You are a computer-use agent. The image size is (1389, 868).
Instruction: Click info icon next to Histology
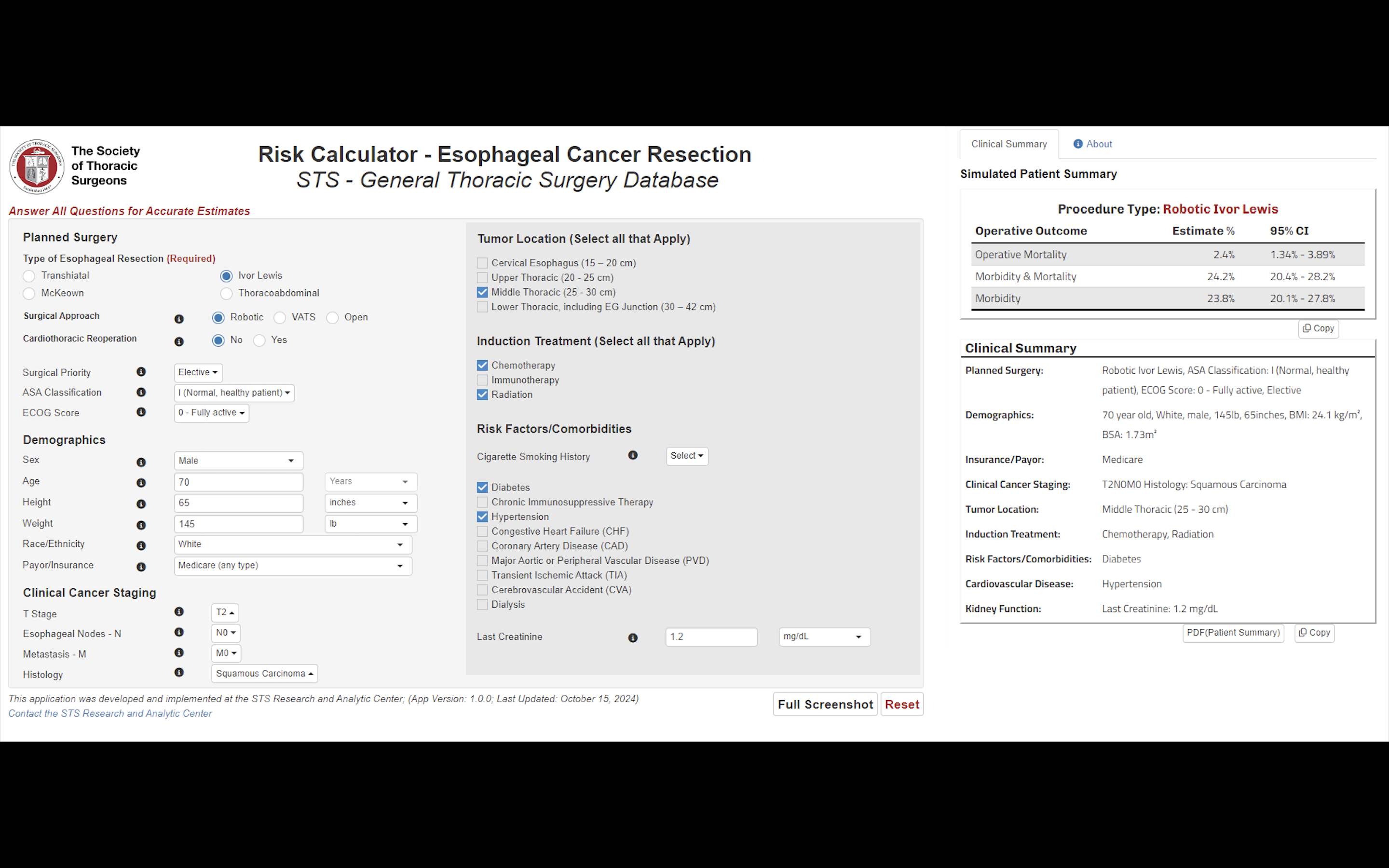(x=179, y=672)
